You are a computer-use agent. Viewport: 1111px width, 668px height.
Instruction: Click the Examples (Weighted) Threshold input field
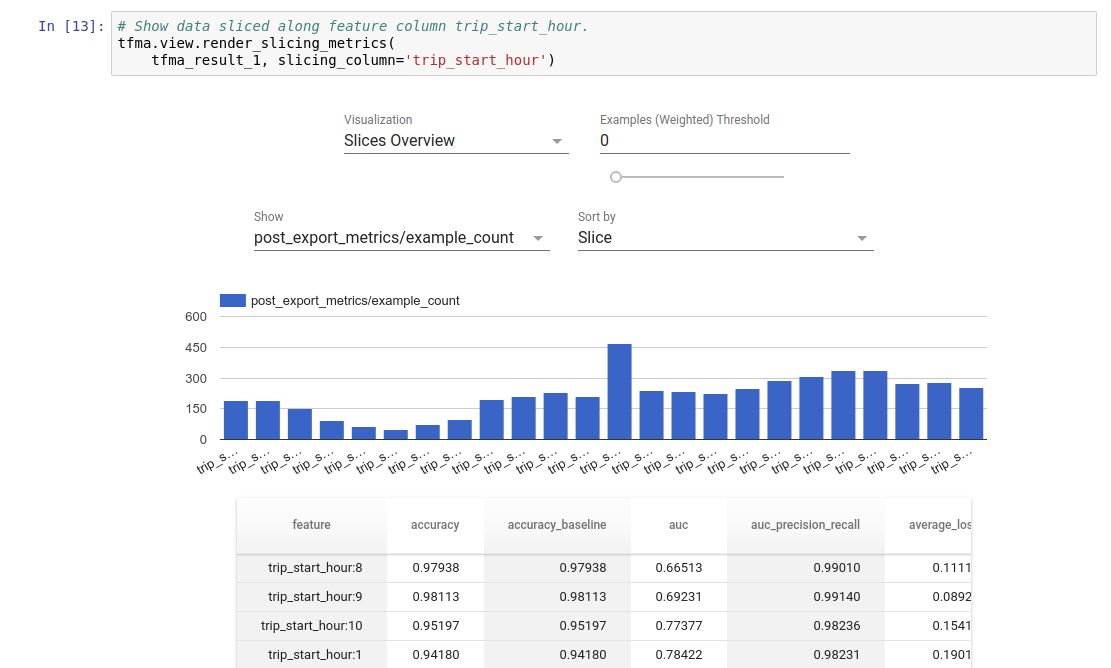coord(720,141)
